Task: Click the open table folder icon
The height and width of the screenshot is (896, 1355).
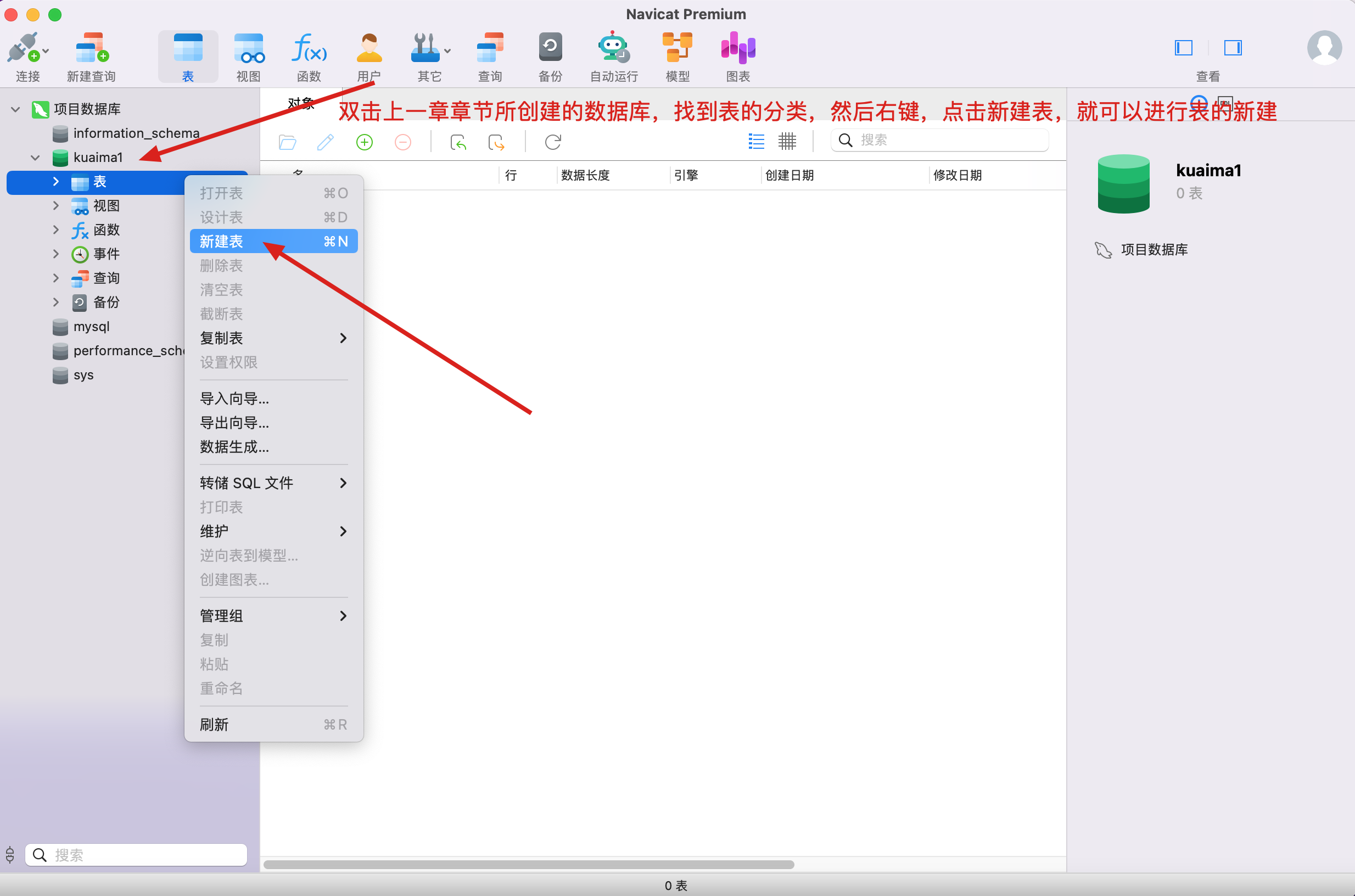Action: (288, 142)
